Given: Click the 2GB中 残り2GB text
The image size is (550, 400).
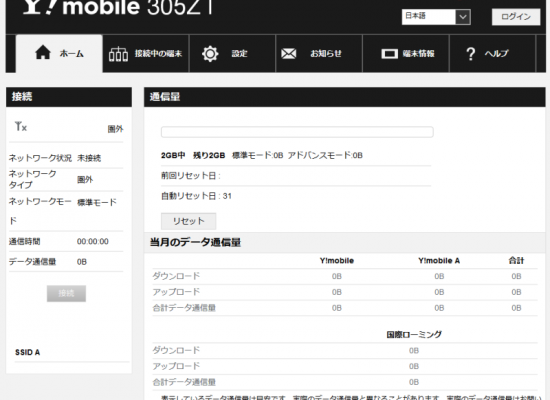Looking at the screenshot, I should point(193,155).
